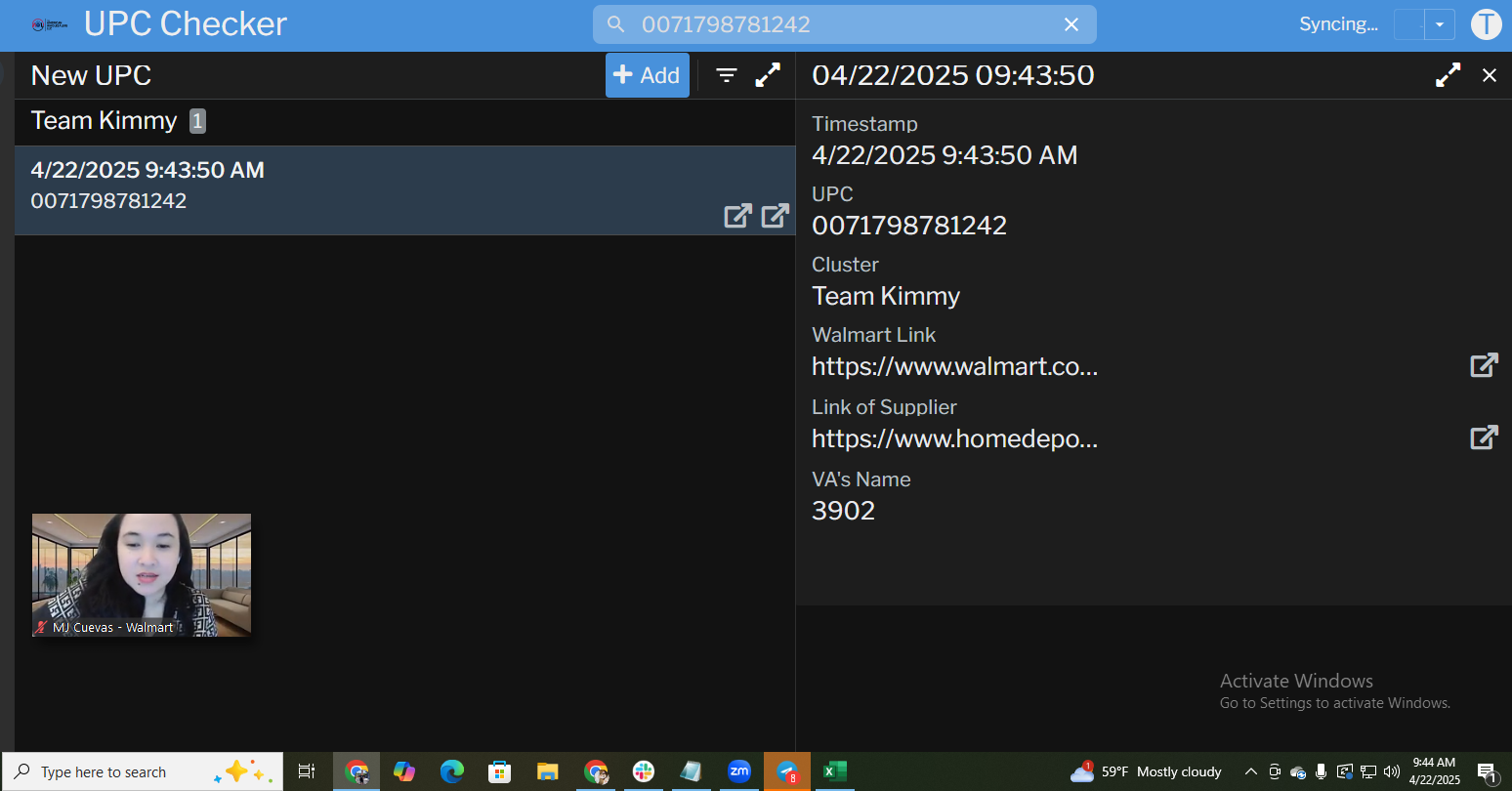The width and height of the screenshot is (1512, 791).
Task: Open the Walmart Link external icon
Action: click(1484, 365)
